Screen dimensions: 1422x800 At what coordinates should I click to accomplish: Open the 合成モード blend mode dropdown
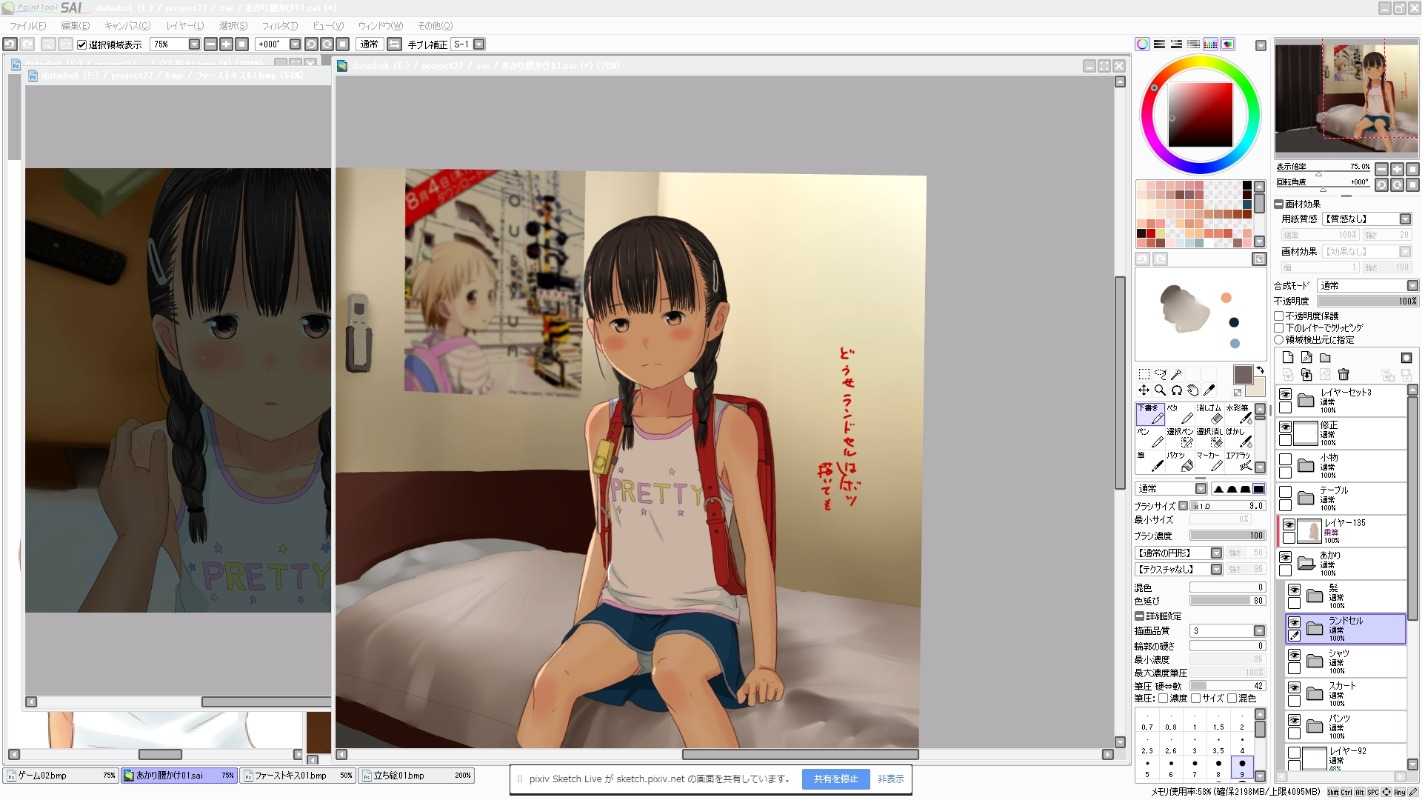[x=1368, y=286]
